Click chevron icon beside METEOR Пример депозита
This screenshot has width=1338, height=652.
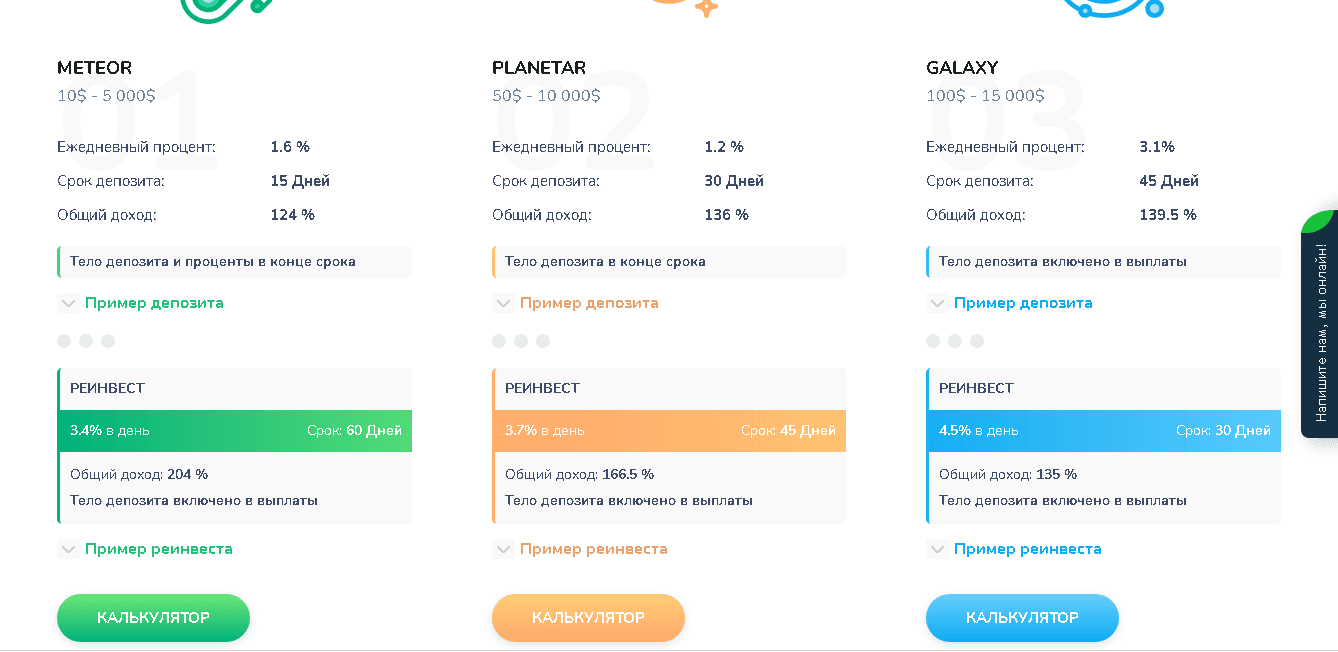coord(68,303)
